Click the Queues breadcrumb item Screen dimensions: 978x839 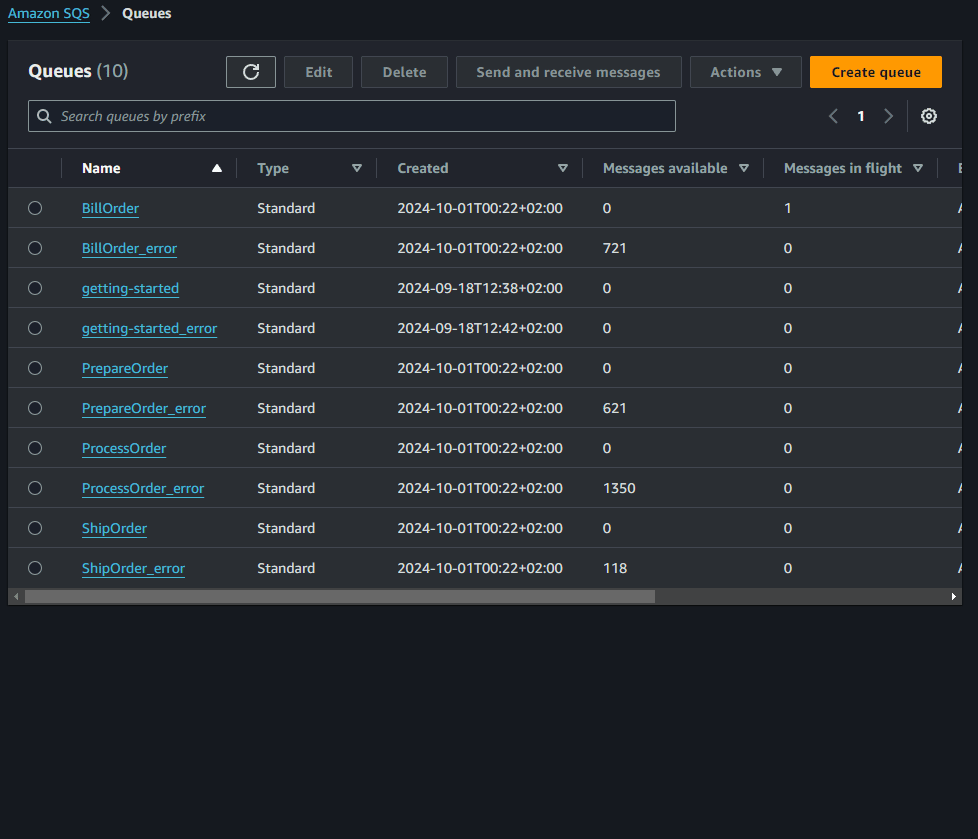[146, 13]
